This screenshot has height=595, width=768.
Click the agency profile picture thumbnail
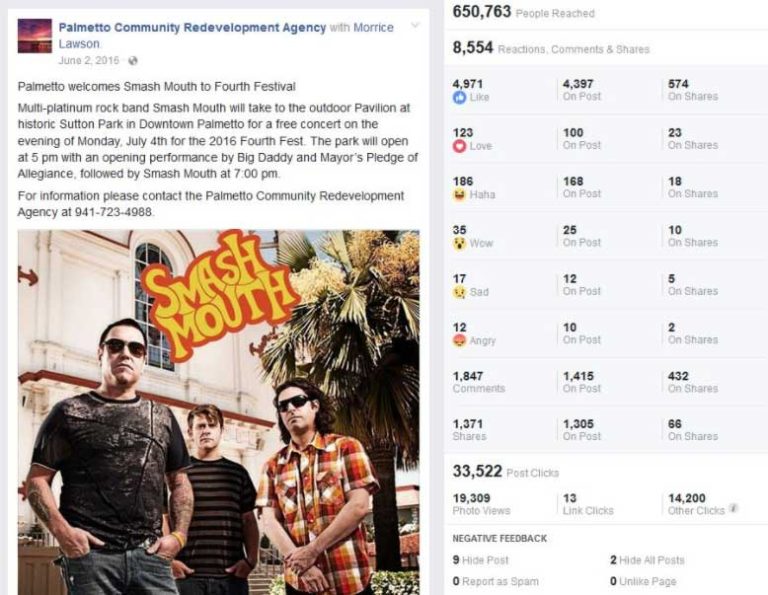click(x=35, y=36)
